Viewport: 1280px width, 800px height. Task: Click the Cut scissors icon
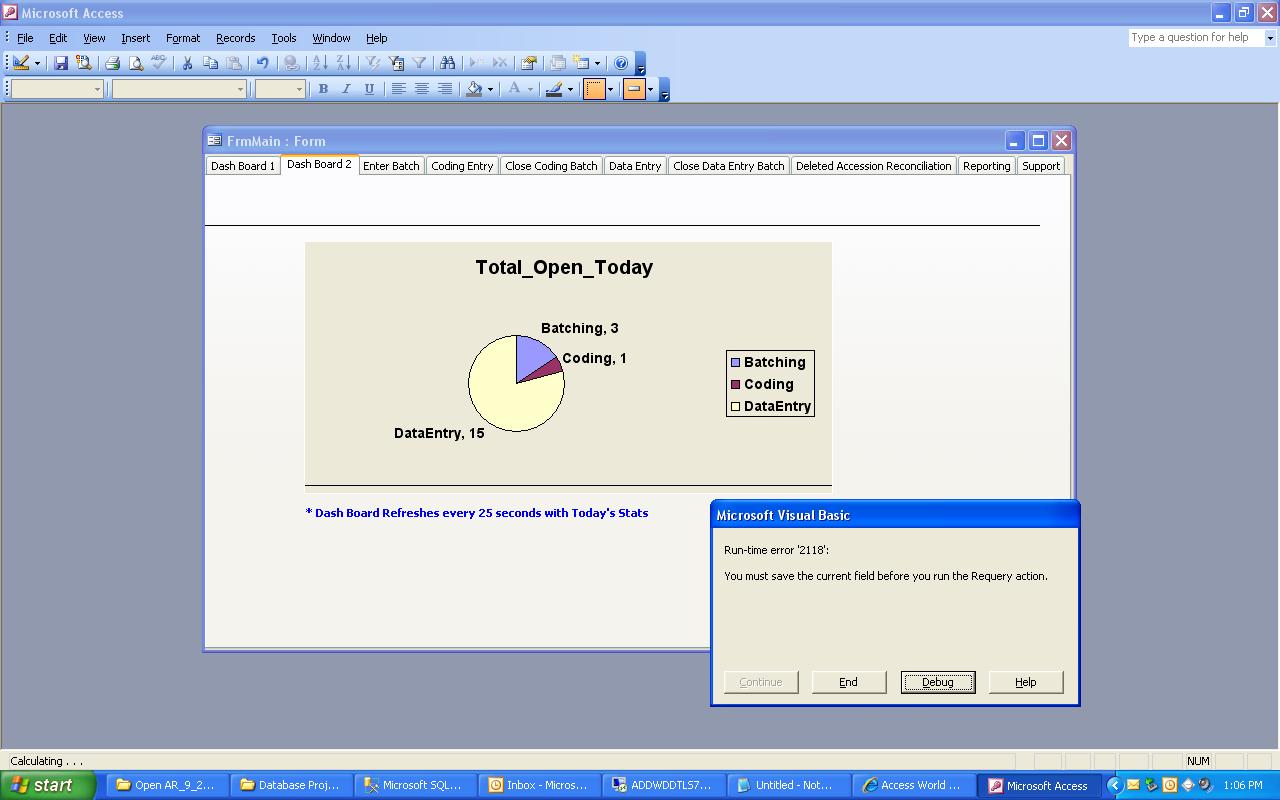click(x=187, y=63)
